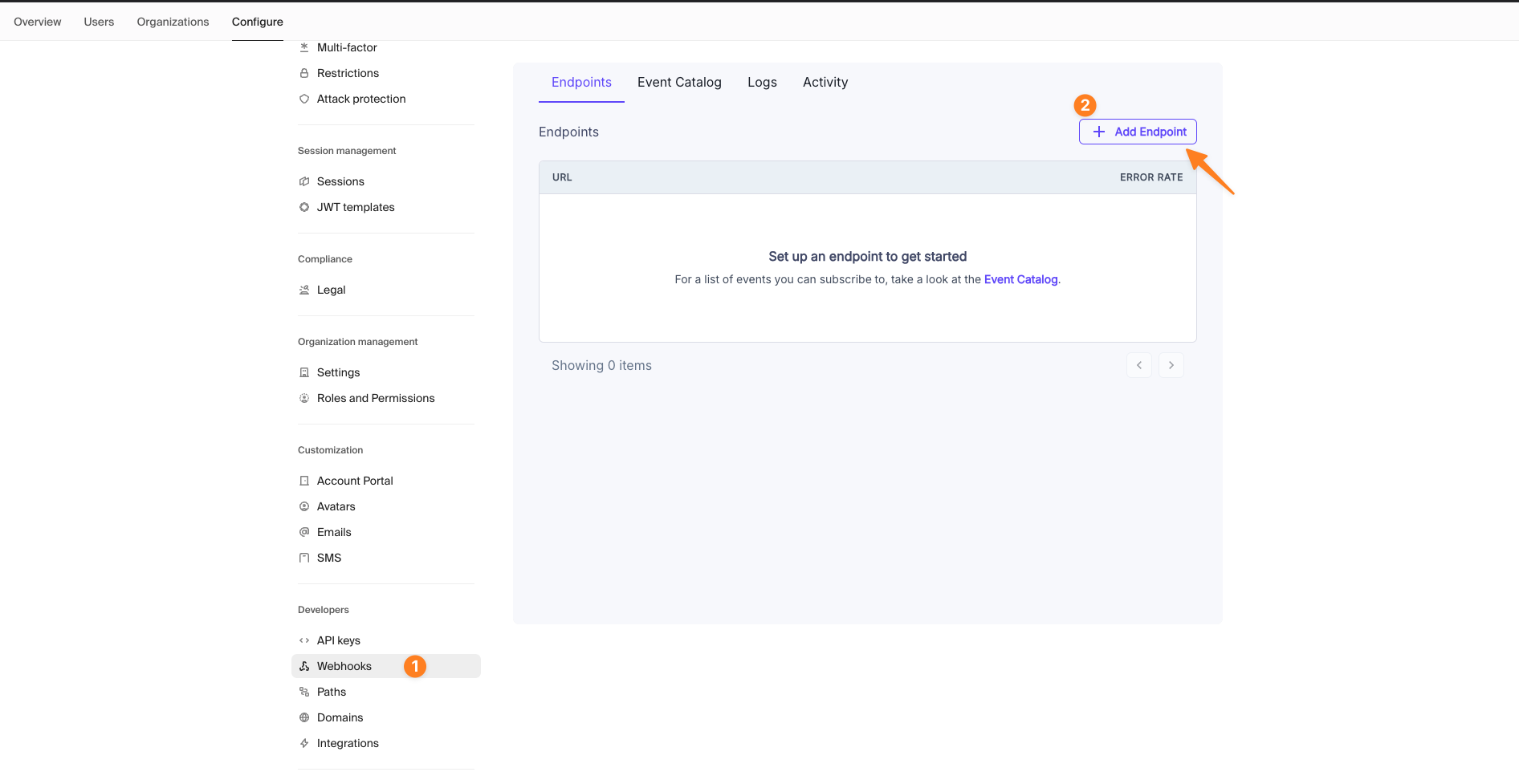The width and height of the screenshot is (1519, 784).
Task: Click the Webhooks sidebar icon
Action: [x=304, y=666]
